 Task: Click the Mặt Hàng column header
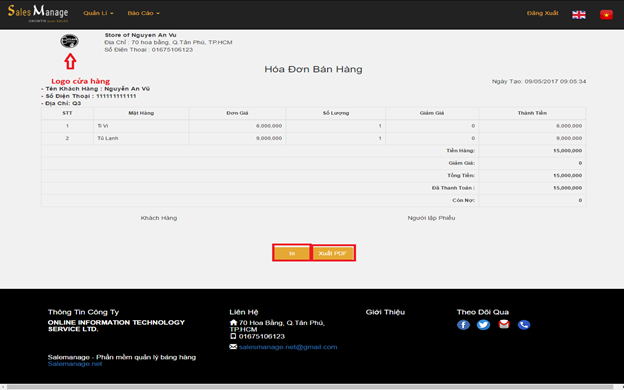pos(141,113)
